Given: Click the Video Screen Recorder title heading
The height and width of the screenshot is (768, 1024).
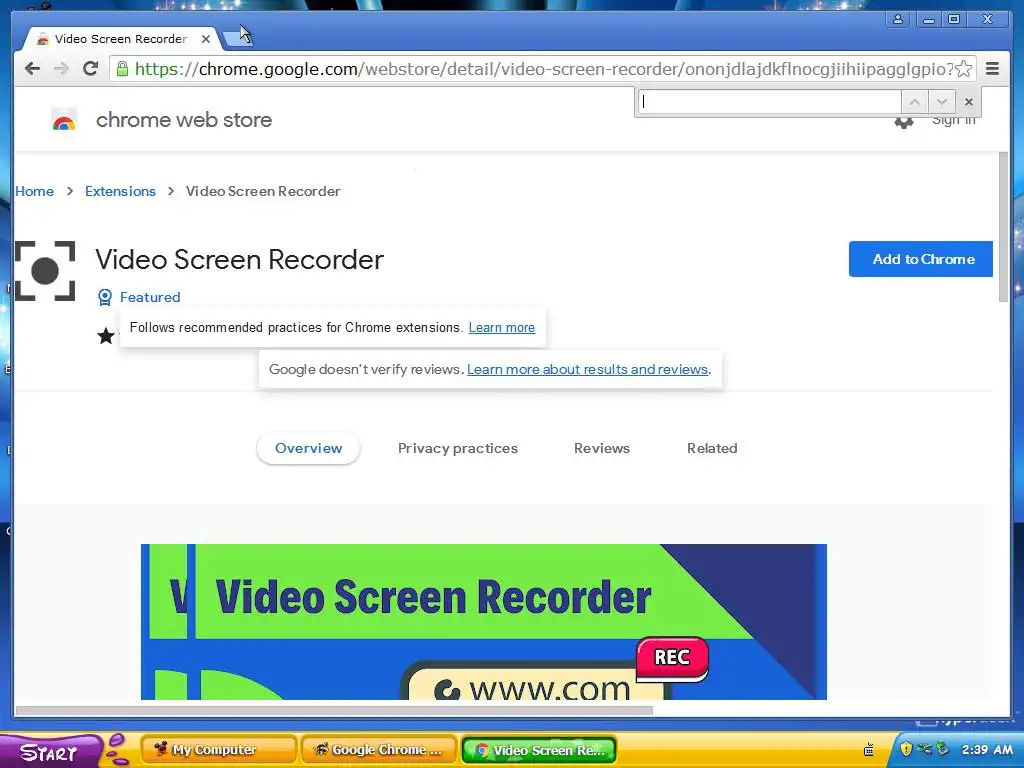Looking at the screenshot, I should pyautogui.click(x=240, y=260).
